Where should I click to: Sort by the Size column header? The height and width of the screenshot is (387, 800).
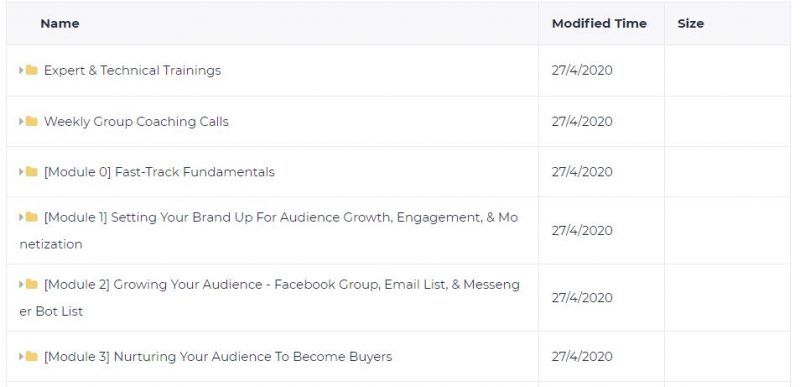[690, 23]
